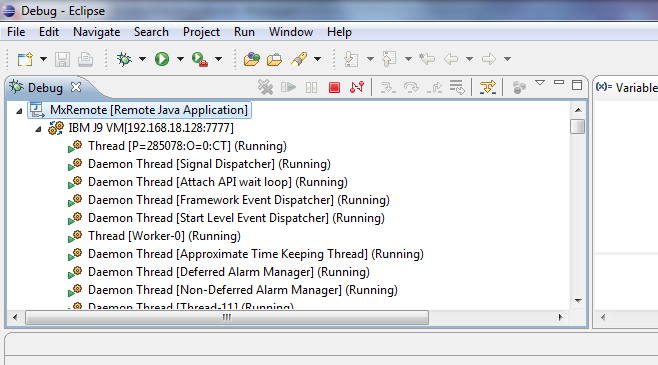
Task: Toggle Use Step Filters button
Action: [488, 87]
